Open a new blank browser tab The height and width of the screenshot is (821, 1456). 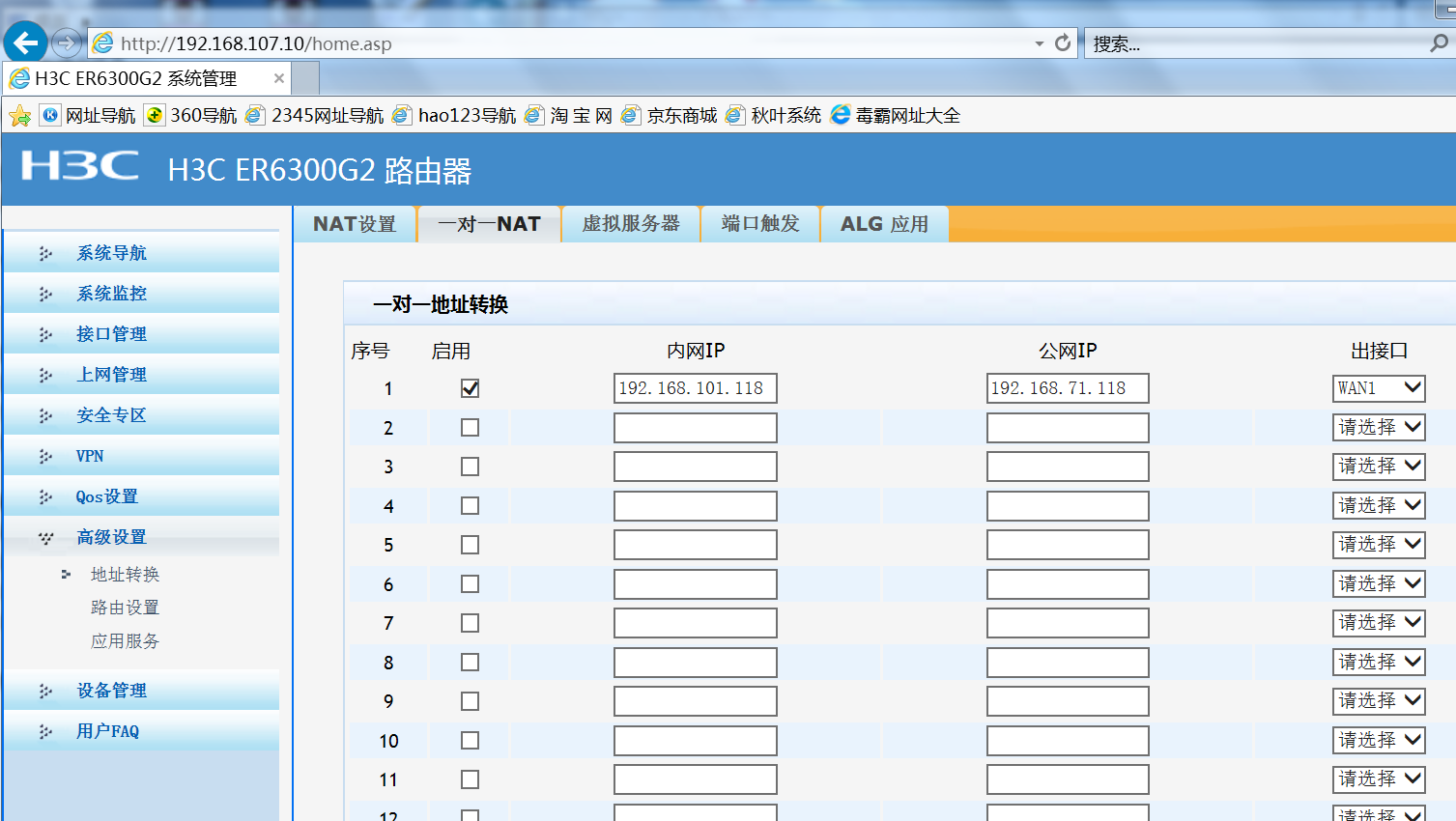click(x=305, y=78)
